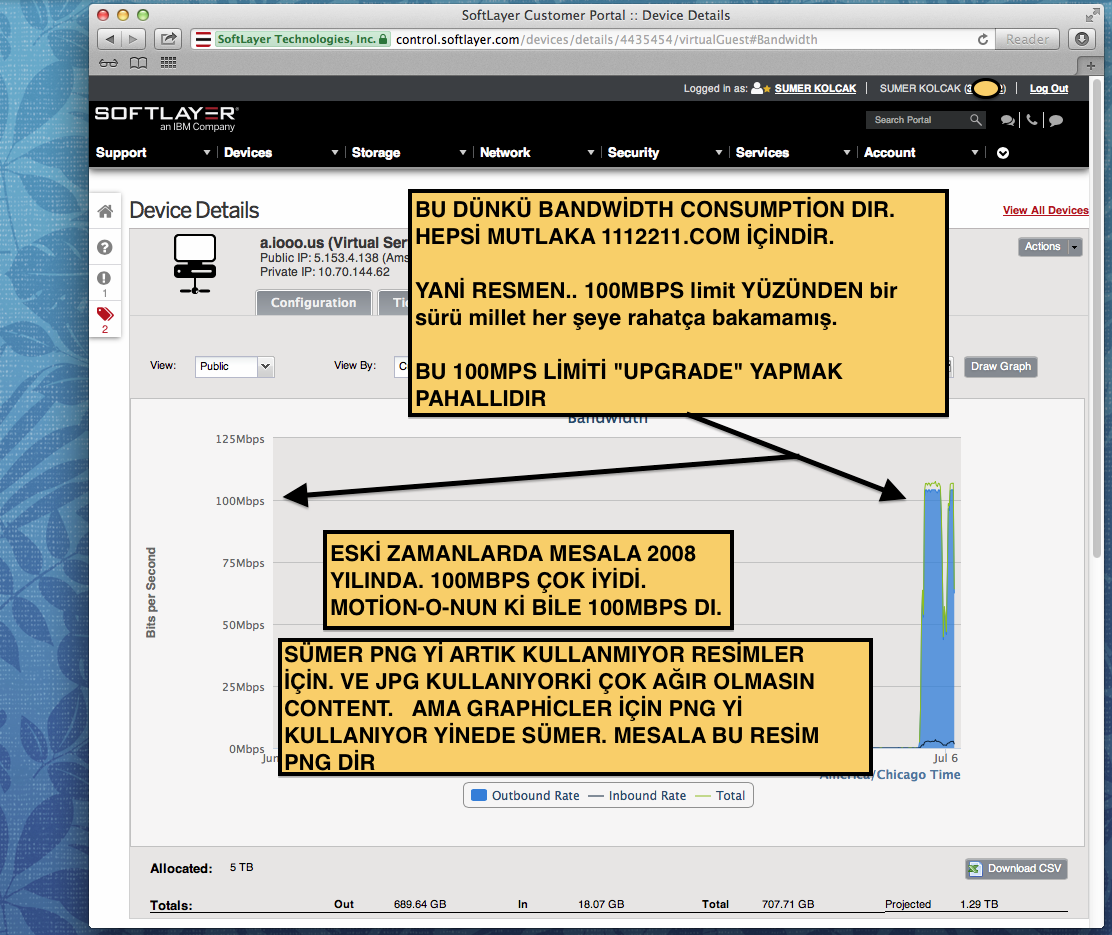1112x935 pixels.
Task: Click Safari's Reader button
Action: tap(1027, 39)
